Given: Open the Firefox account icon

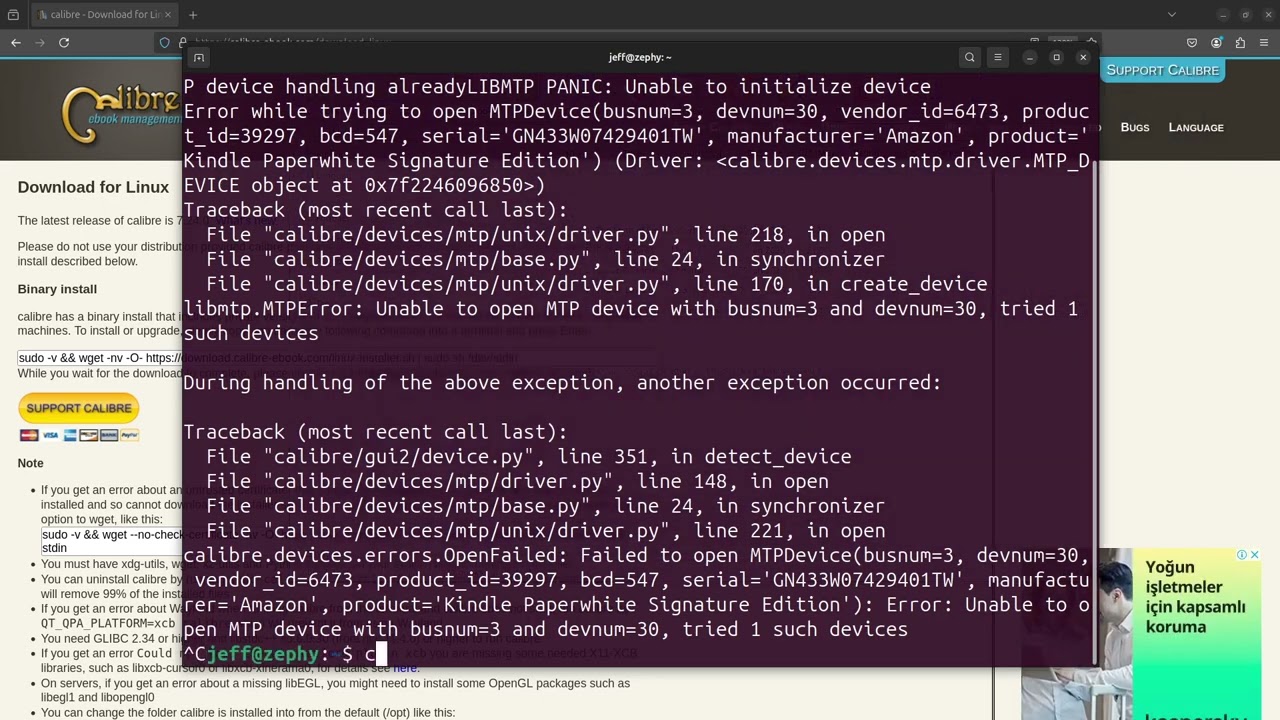Looking at the screenshot, I should [1216, 42].
